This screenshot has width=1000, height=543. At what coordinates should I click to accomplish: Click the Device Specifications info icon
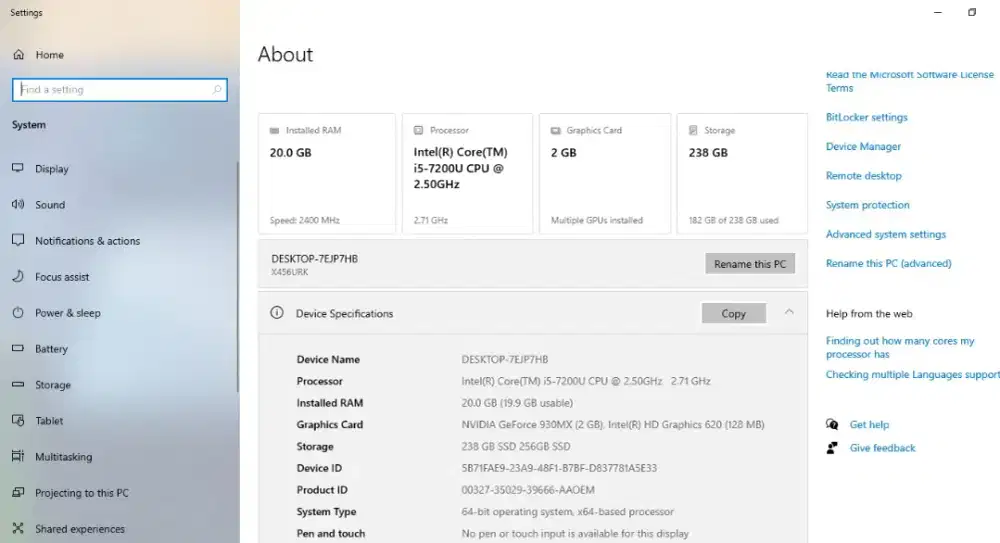point(277,313)
